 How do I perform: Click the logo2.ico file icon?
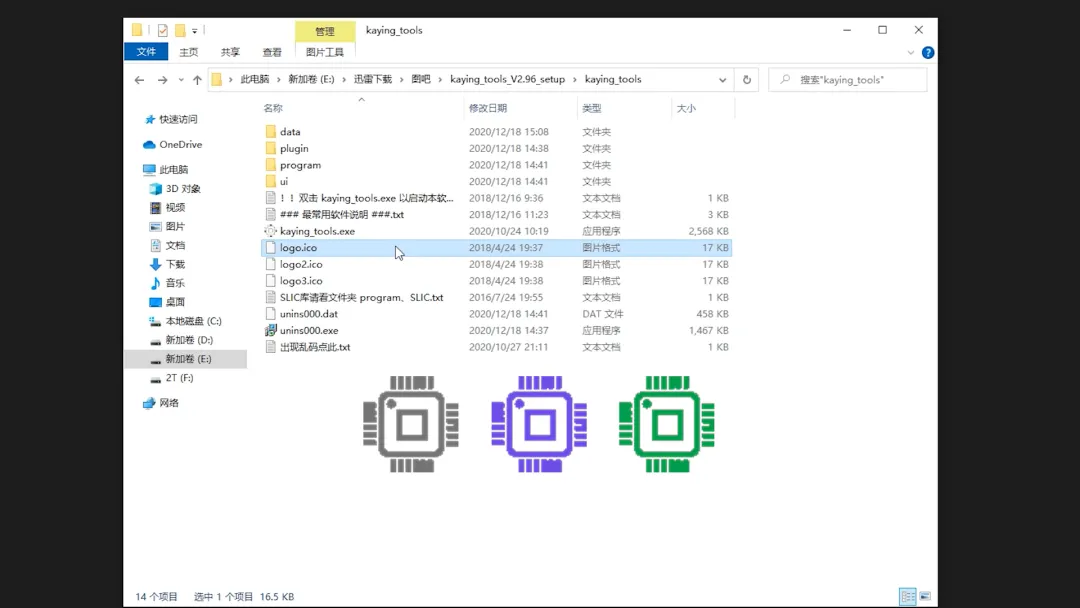271,264
